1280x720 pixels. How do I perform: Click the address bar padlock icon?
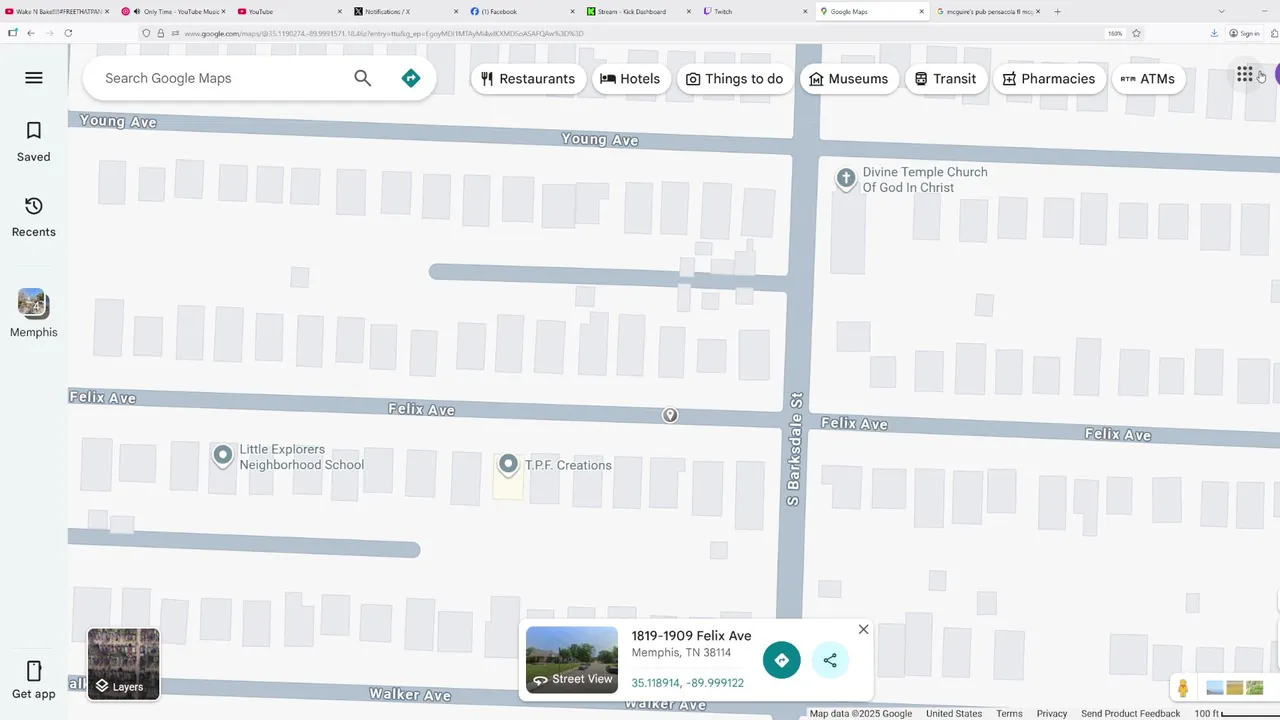(160, 33)
